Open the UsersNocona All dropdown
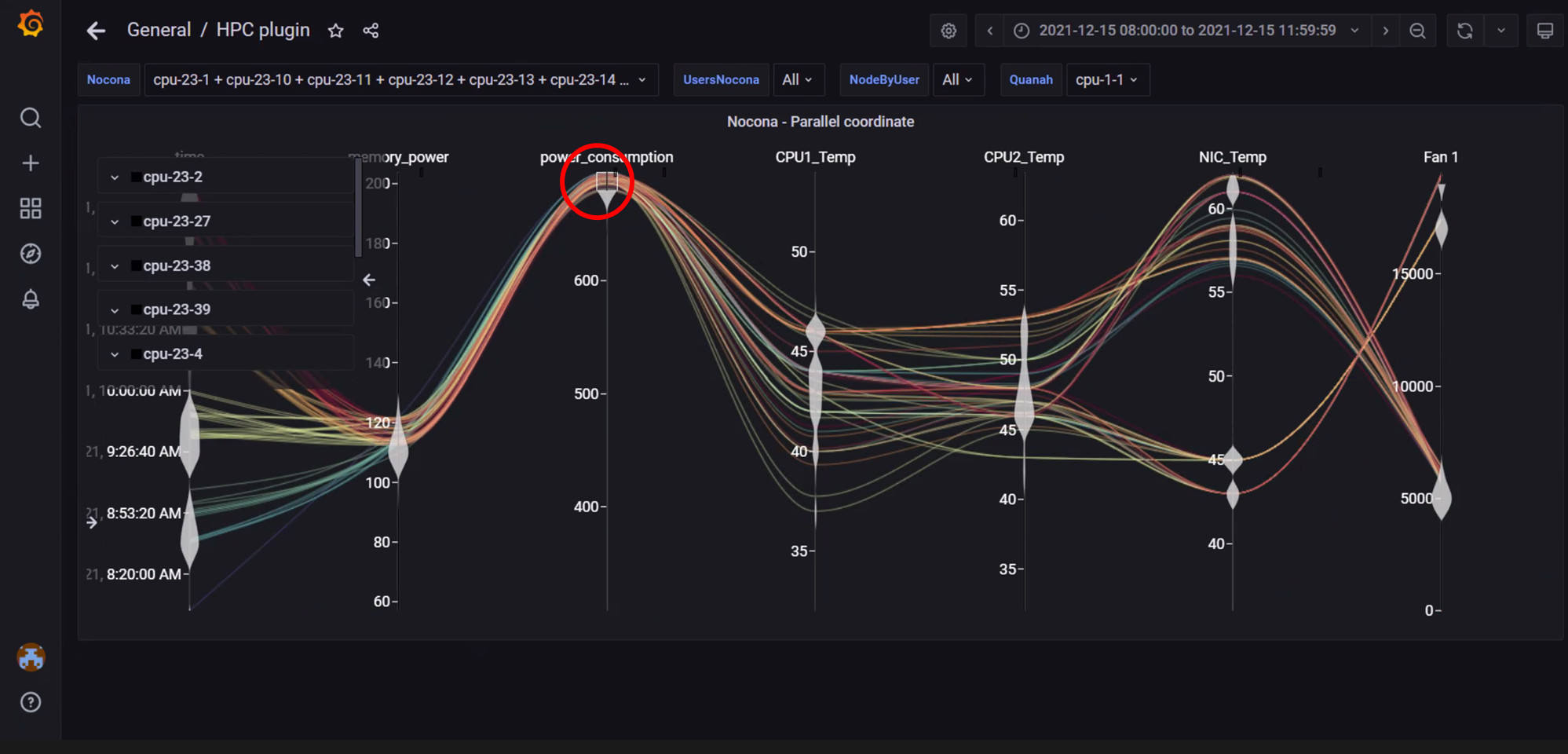Viewport: 1568px width, 754px height. click(x=799, y=79)
